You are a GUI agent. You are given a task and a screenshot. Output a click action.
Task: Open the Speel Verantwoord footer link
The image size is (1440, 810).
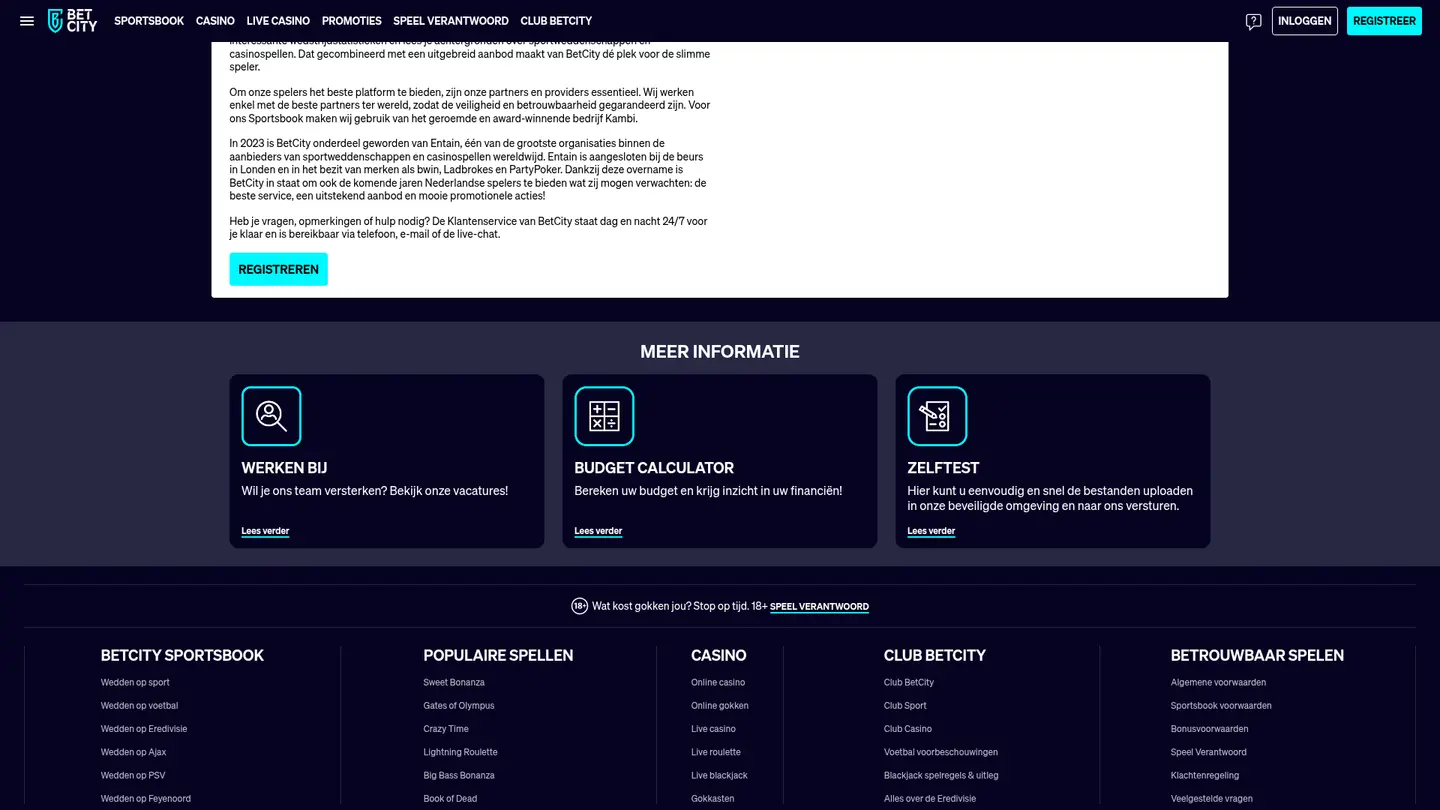[1209, 752]
